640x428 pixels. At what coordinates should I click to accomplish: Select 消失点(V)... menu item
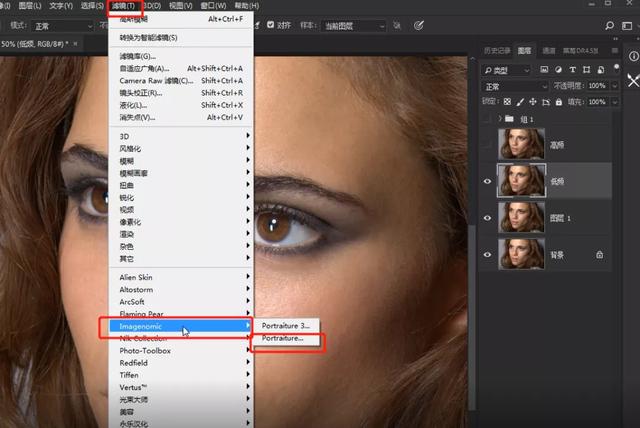tap(181, 118)
